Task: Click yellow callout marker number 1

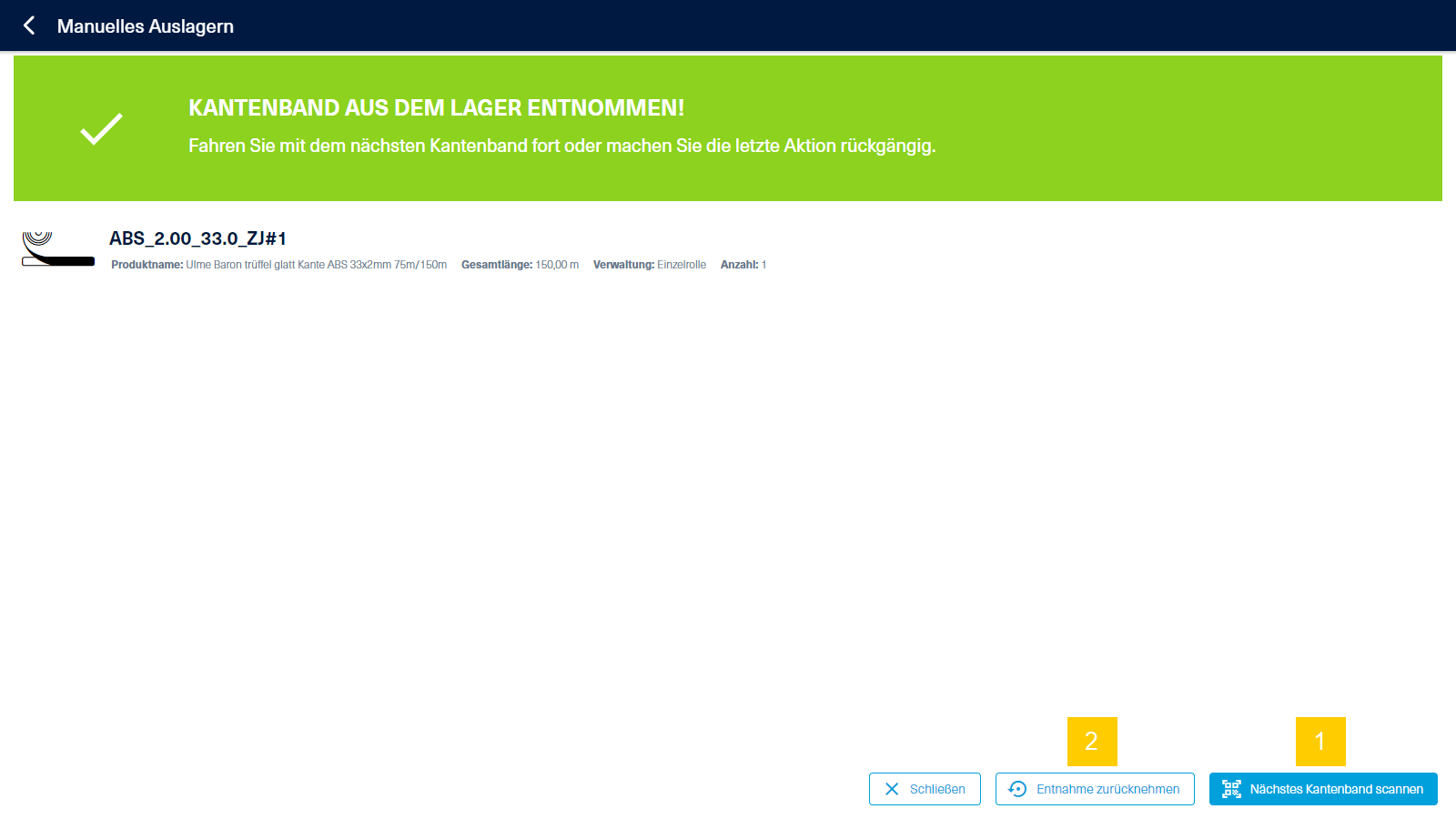Action: (1319, 741)
